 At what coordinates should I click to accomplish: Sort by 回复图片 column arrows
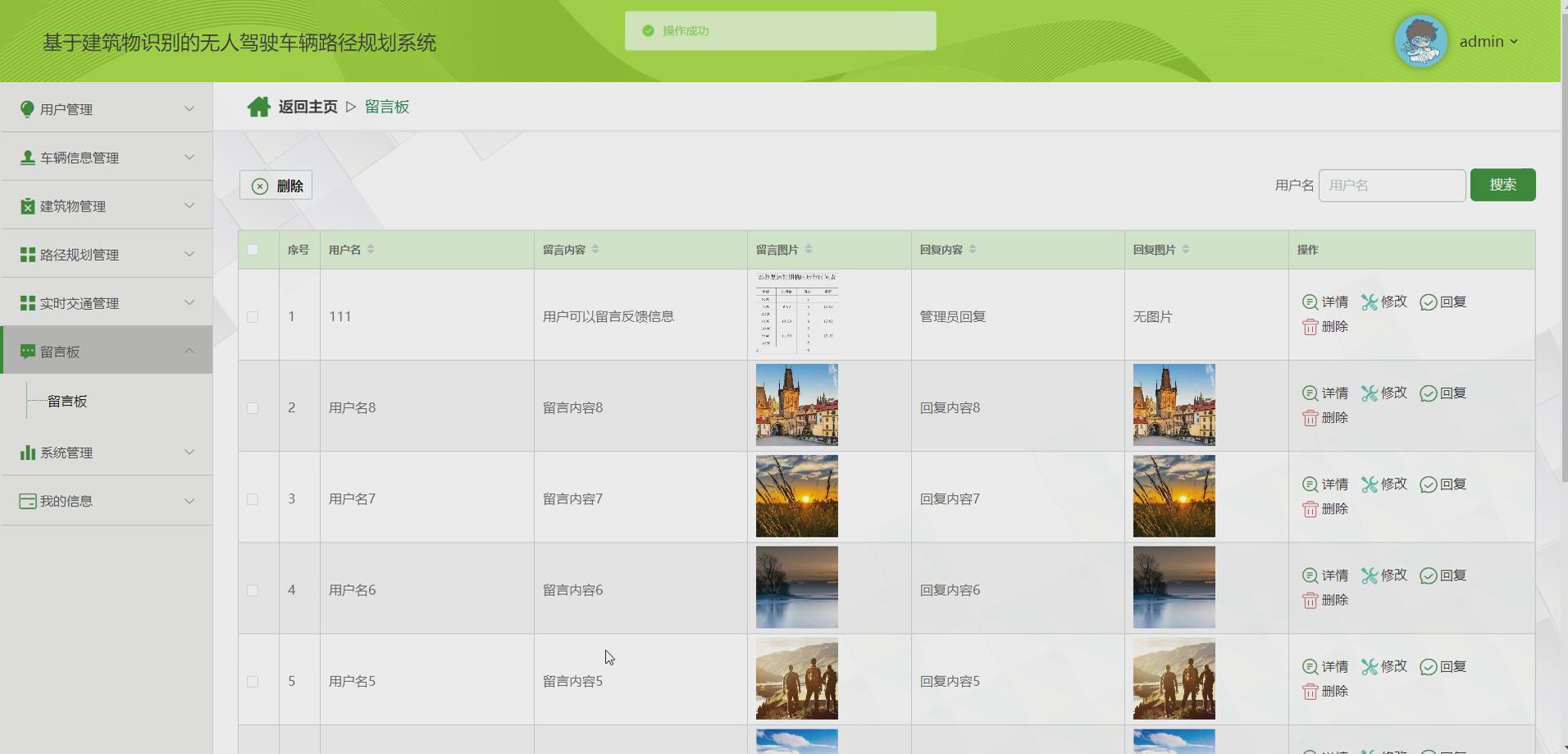1186,249
